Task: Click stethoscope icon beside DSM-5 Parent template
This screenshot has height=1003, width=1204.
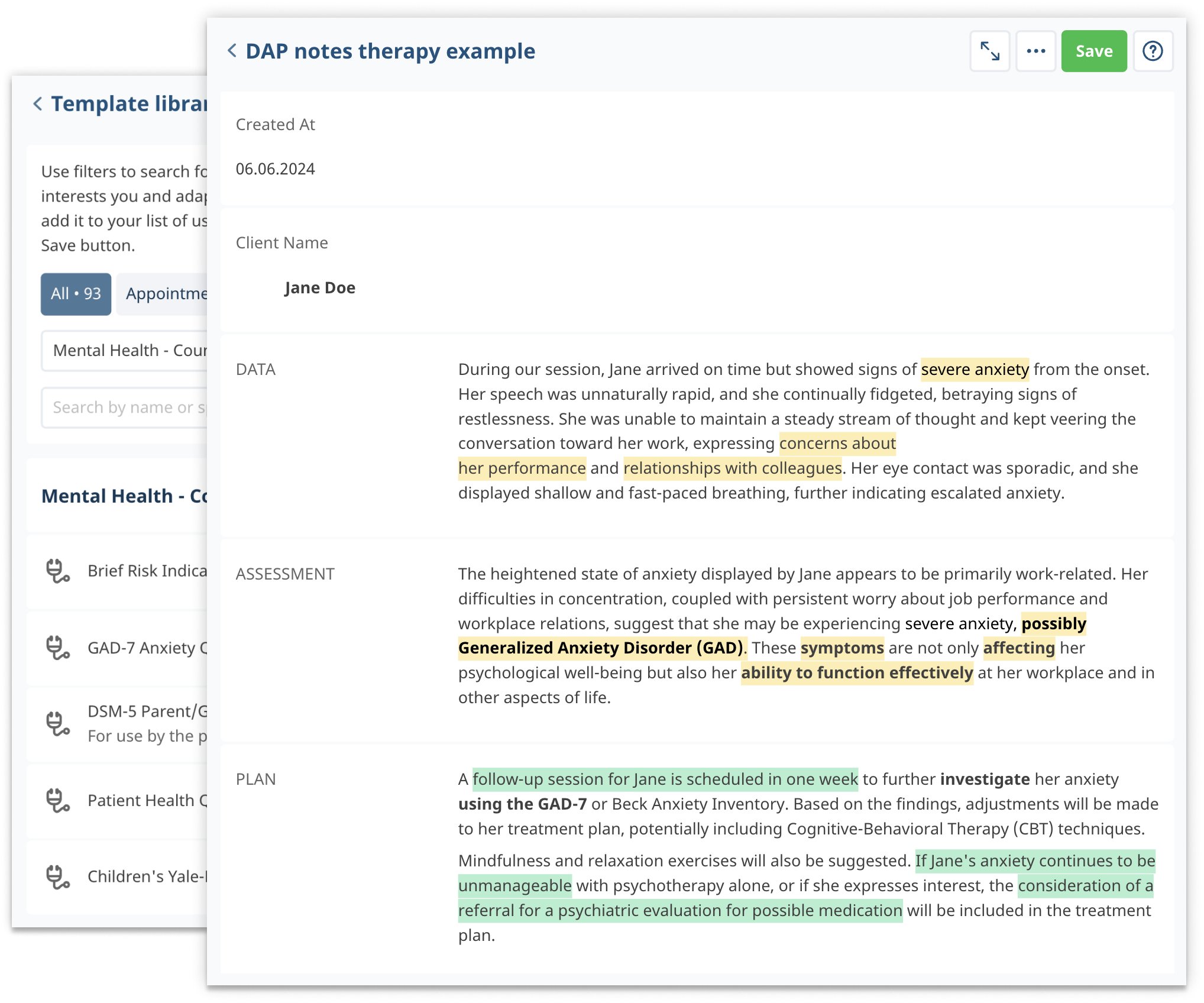Action: click(57, 723)
